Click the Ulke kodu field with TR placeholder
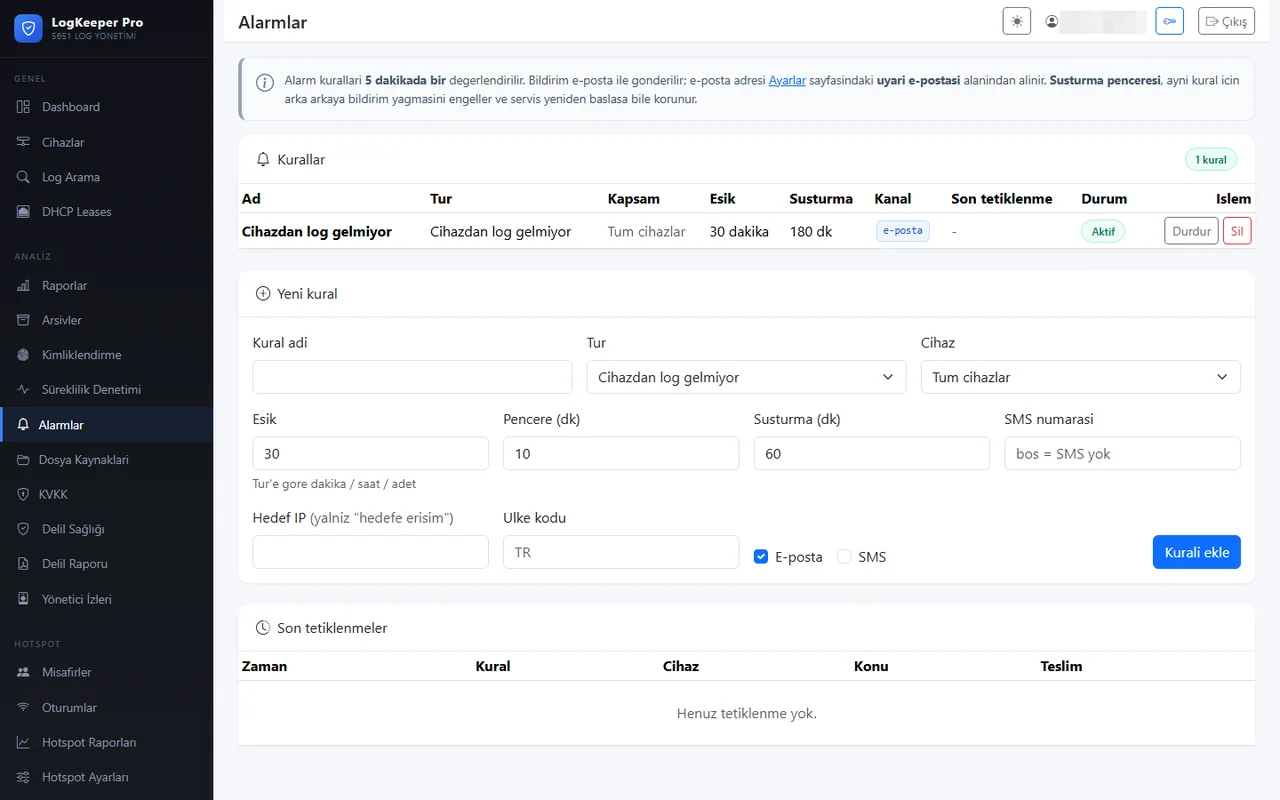This screenshot has width=1280, height=800. click(x=621, y=552)
